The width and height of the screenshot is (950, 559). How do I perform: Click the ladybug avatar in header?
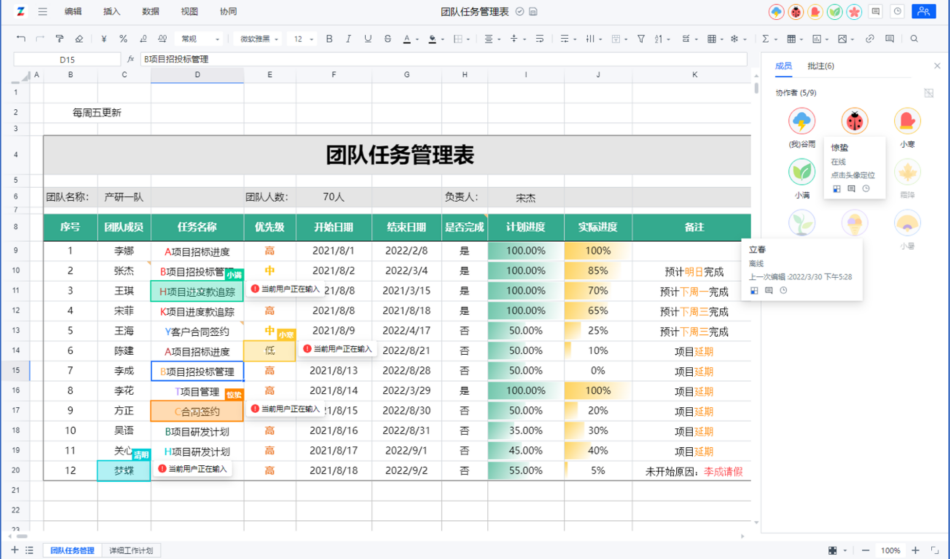tap(796, 12)
